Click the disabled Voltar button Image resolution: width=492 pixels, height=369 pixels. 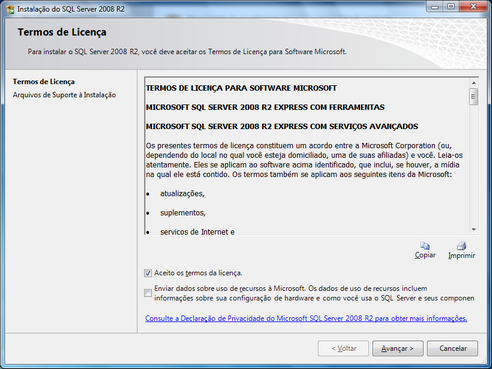[344, 348]
